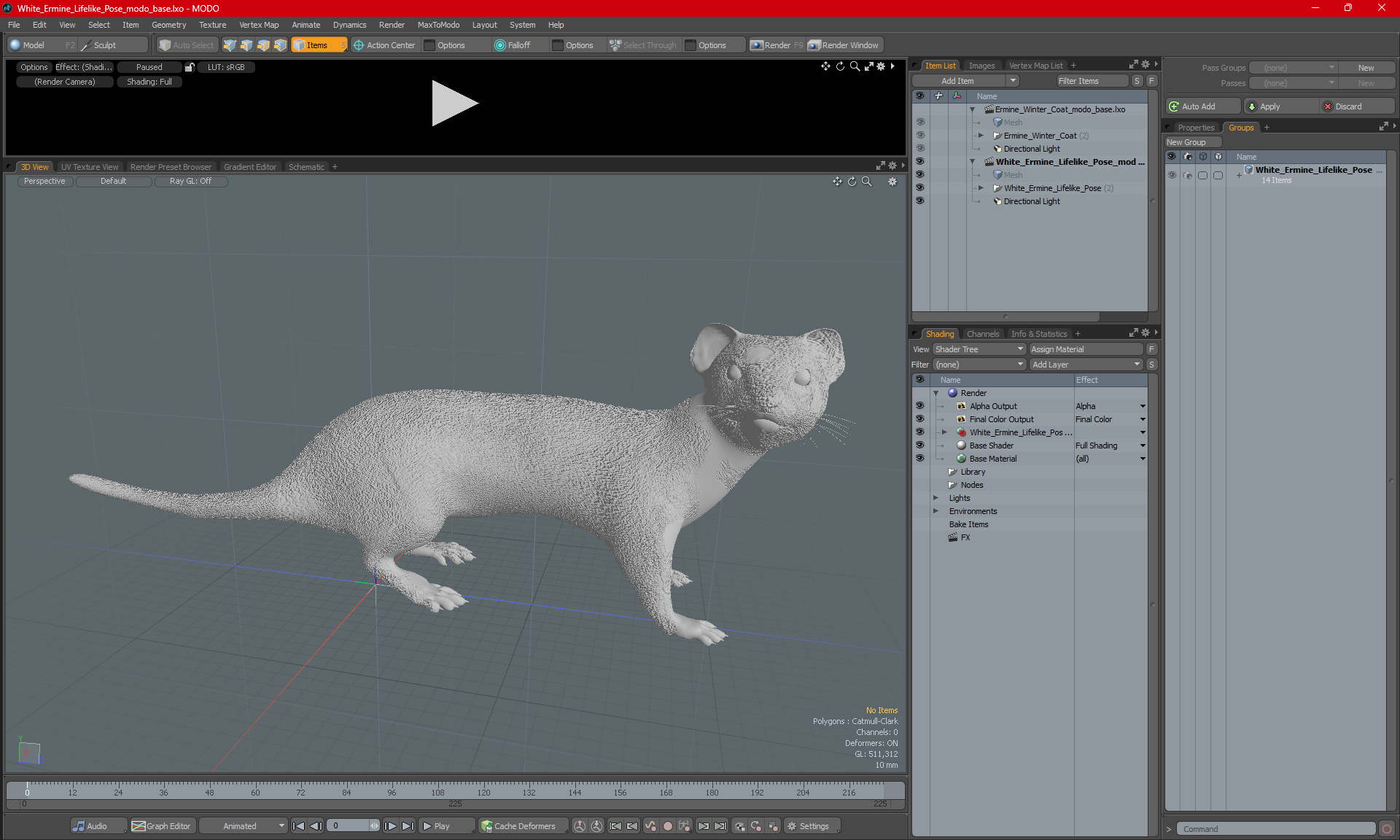The image size is (1400, 840).
Task: Select the Materials selection mode icon
Action: [280, 45]
